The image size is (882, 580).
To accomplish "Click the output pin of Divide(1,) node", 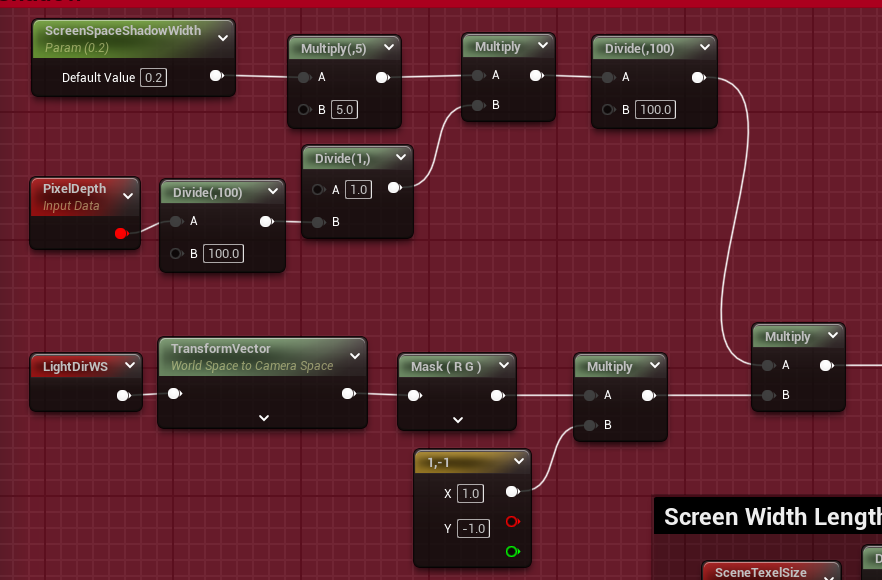I will [394, 187].
